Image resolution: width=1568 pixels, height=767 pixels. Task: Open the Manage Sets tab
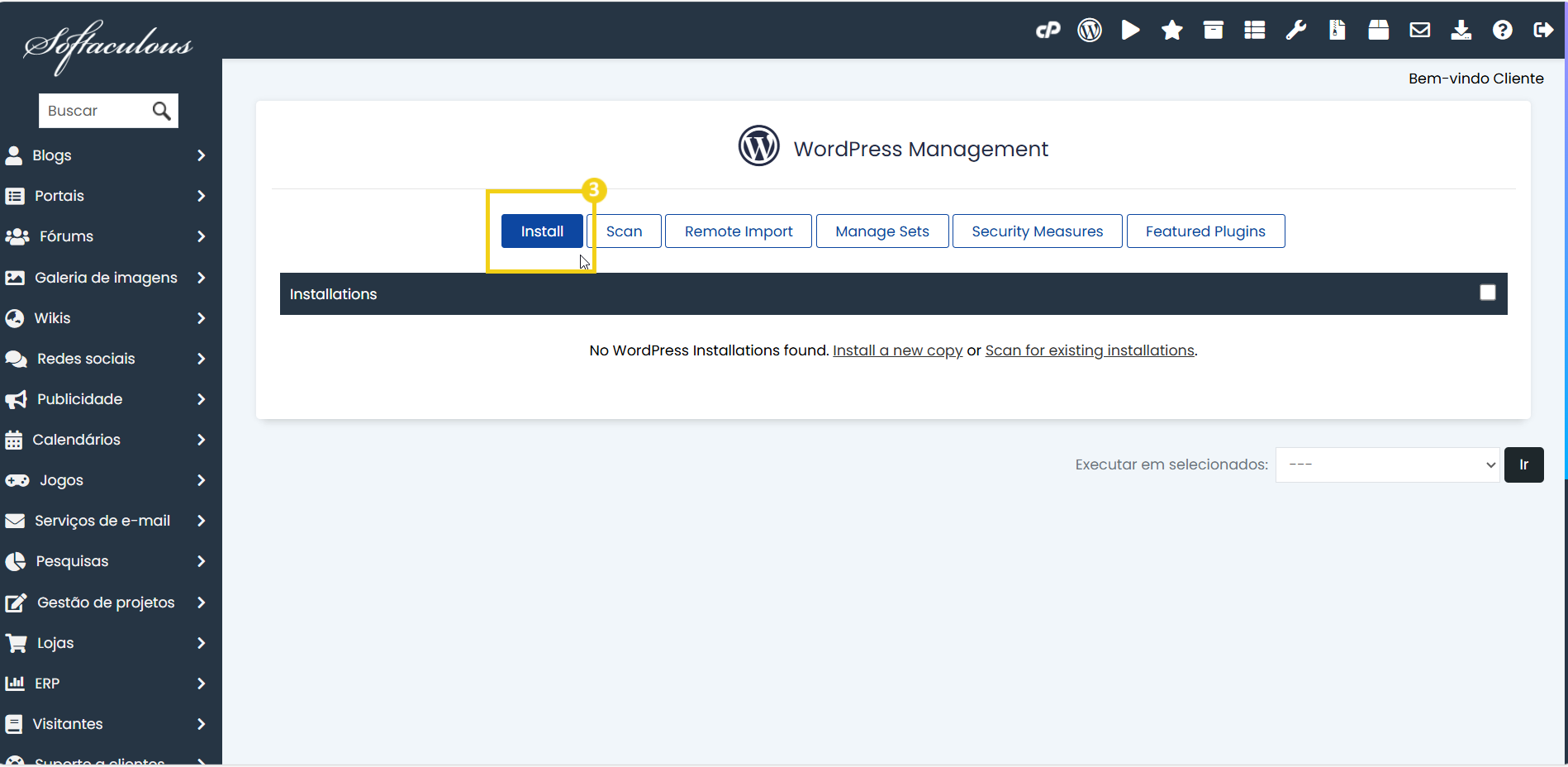pyautogui.click(x=882, y=231)
